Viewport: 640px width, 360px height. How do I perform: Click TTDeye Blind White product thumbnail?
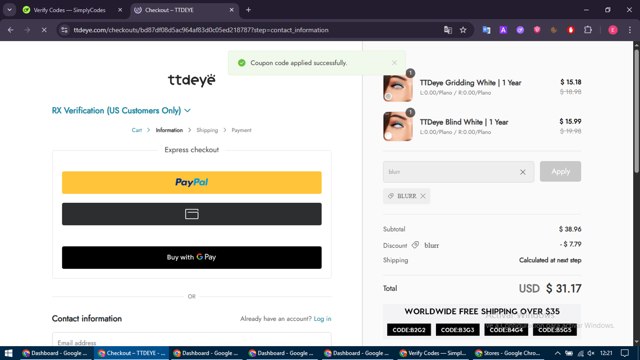[x=398, y=127]
